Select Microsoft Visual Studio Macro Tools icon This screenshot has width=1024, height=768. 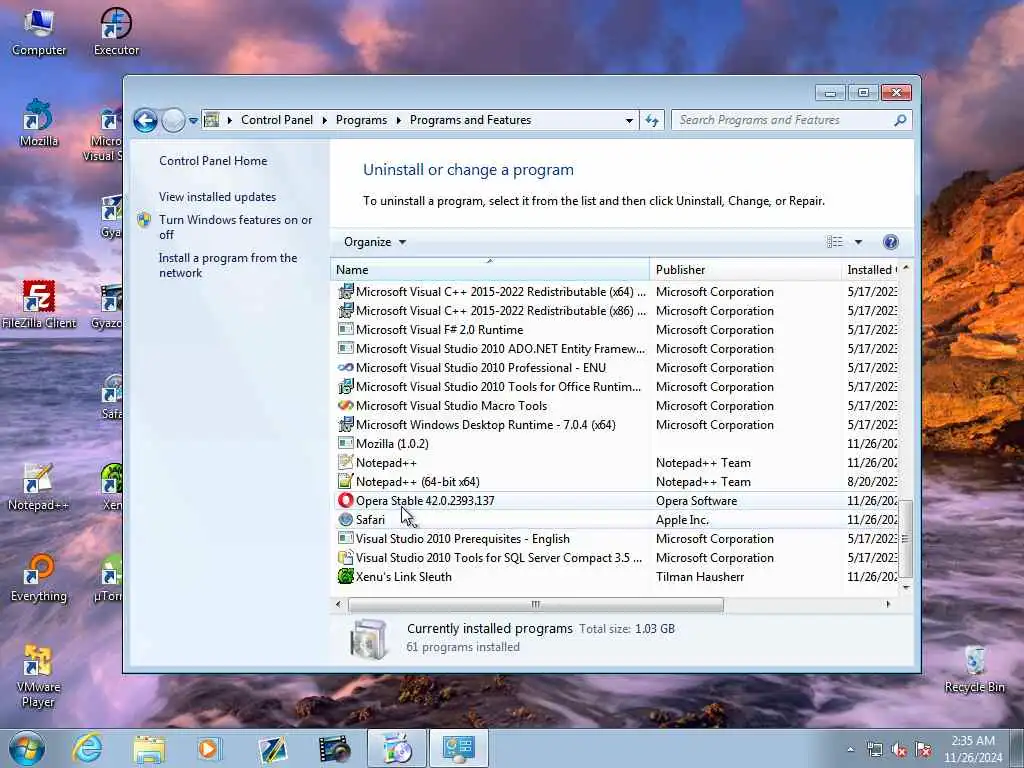coord(345,406)
